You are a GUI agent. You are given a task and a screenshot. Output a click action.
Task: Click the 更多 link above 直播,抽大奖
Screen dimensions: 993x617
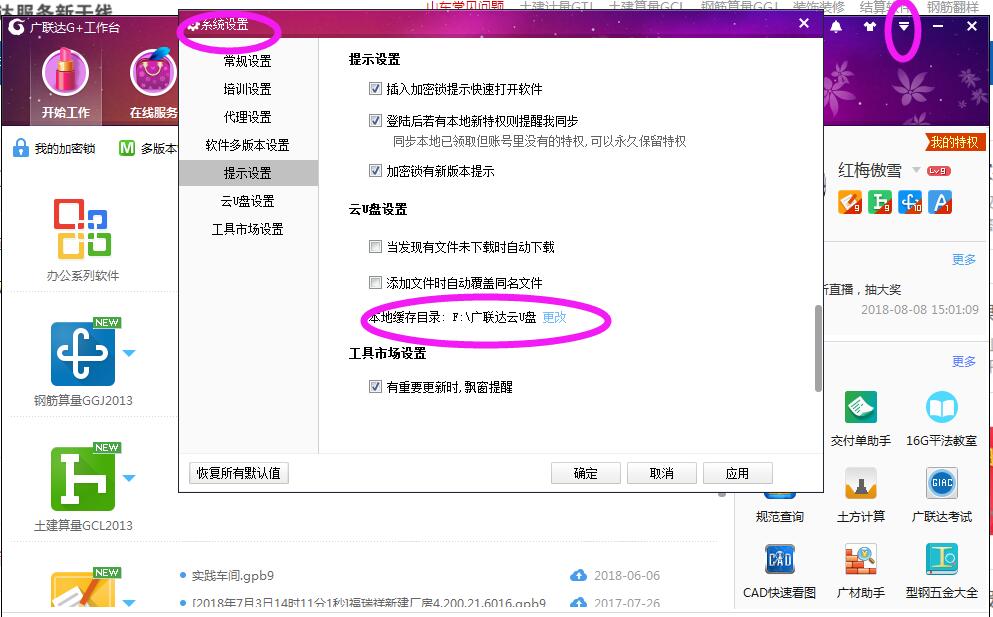pos(964,260)
